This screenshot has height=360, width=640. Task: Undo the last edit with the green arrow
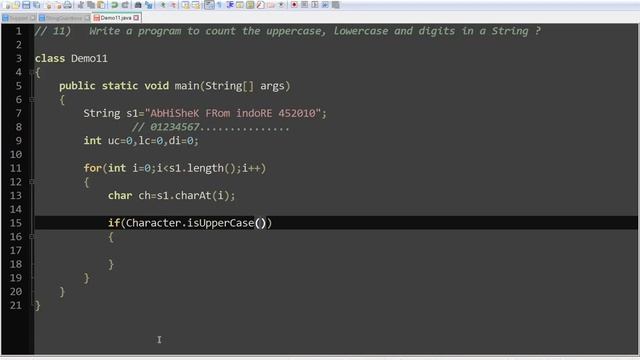point(115,5)
